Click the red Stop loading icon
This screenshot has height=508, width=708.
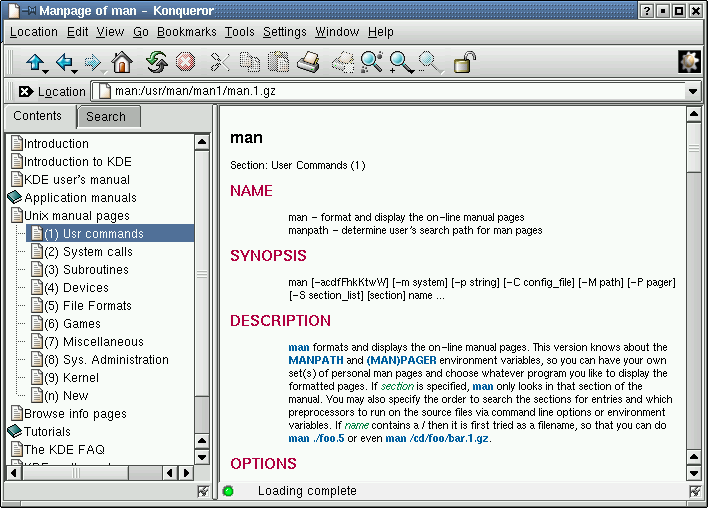(x=184, y=63)
